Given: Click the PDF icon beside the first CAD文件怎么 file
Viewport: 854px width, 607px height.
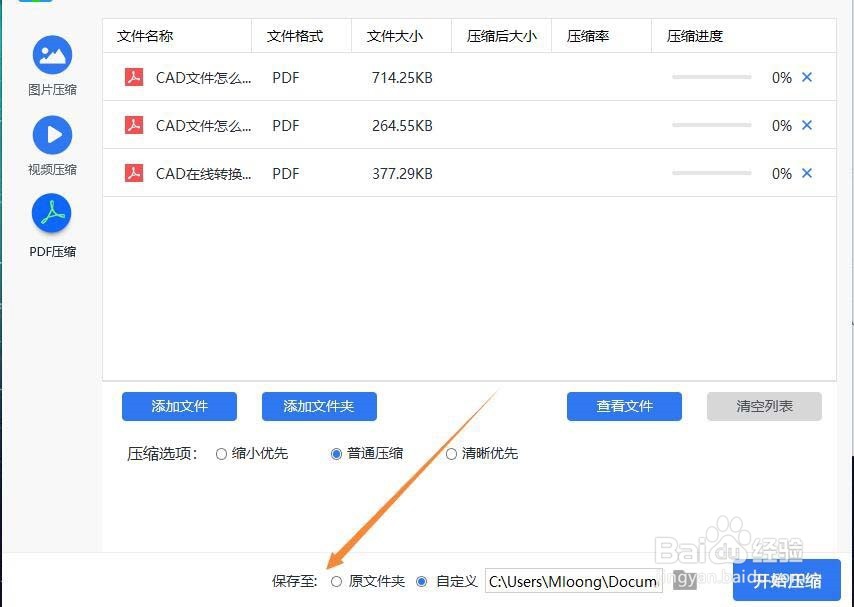Looking at the screenshot, I should click(x=134, y=77).
